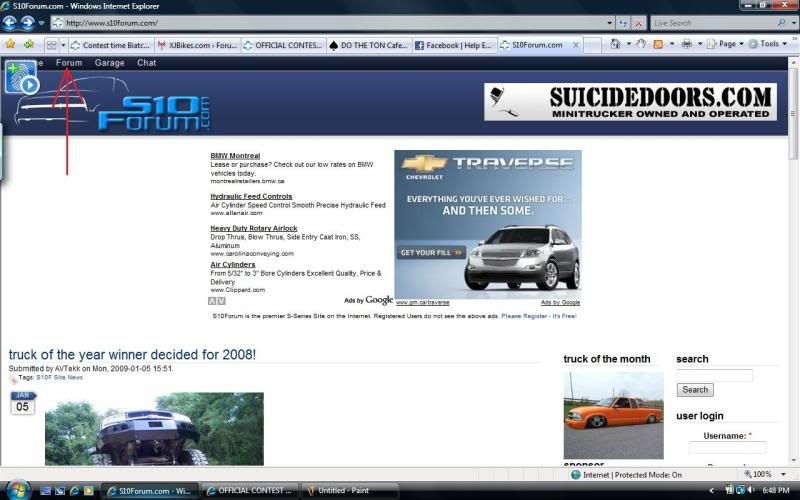Open the Tools menu

768,44
